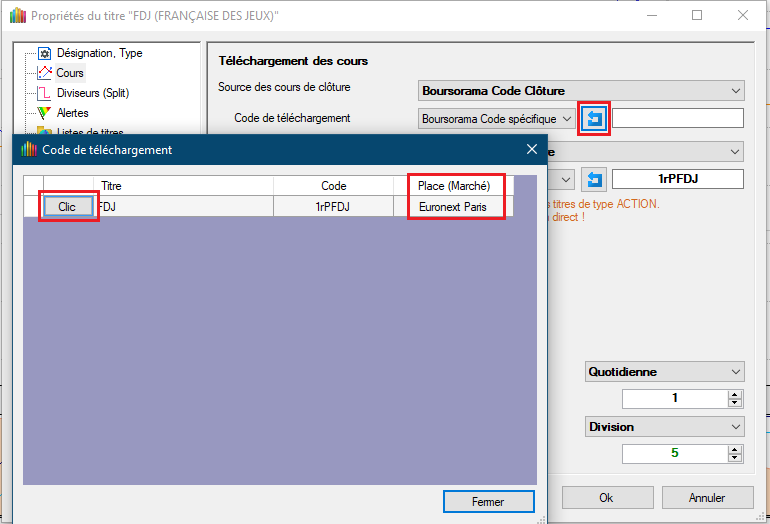The image size is (770, 524).
Task: Select the Euronext Paris cell
Action: (455, 206)
